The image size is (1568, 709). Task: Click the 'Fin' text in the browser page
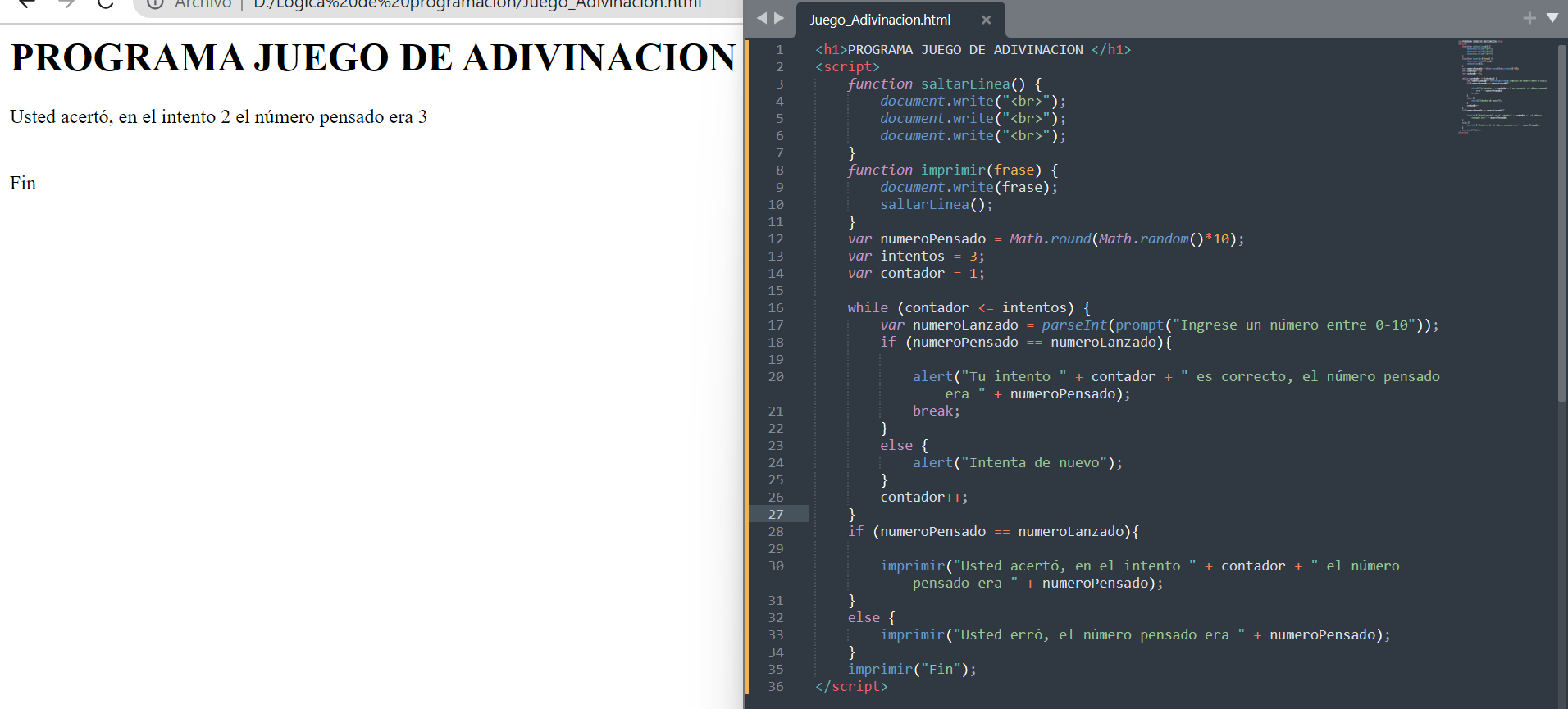[23, 184]
